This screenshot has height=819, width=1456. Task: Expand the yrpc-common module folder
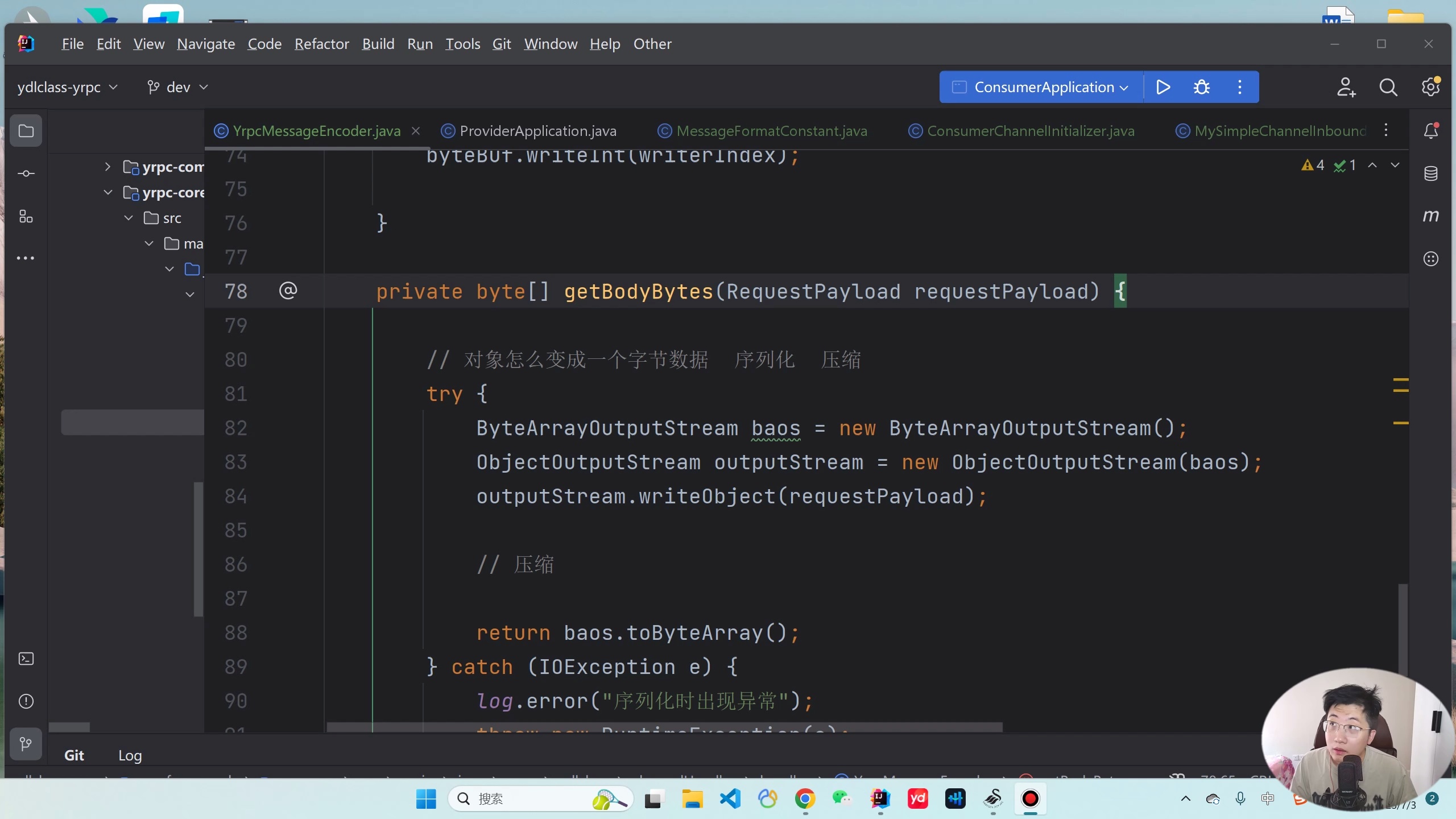tap(107, 167)
